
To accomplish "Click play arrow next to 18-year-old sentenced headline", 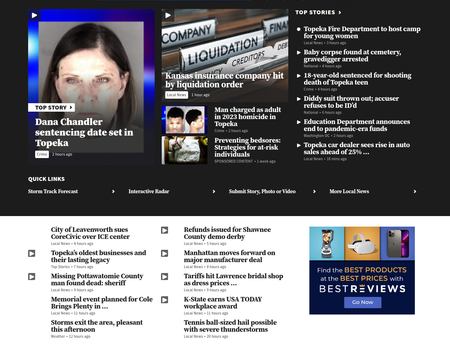I will [299, 76].
